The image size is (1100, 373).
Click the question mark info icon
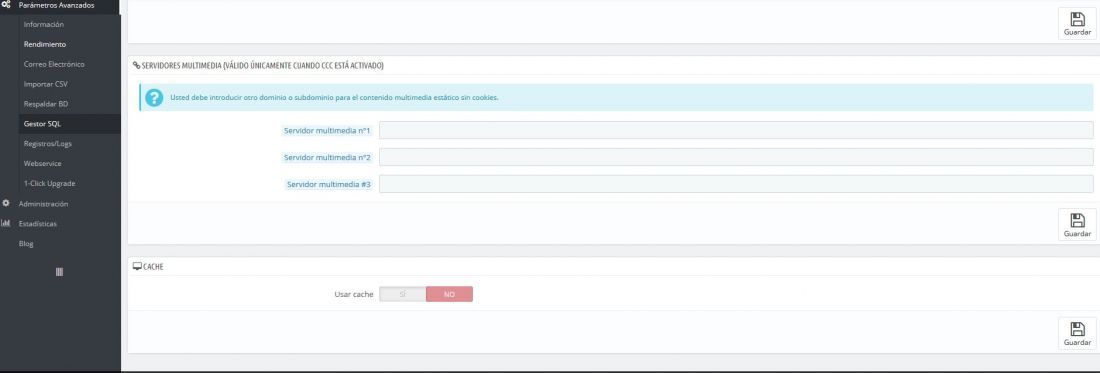click(x=154, y=97)
